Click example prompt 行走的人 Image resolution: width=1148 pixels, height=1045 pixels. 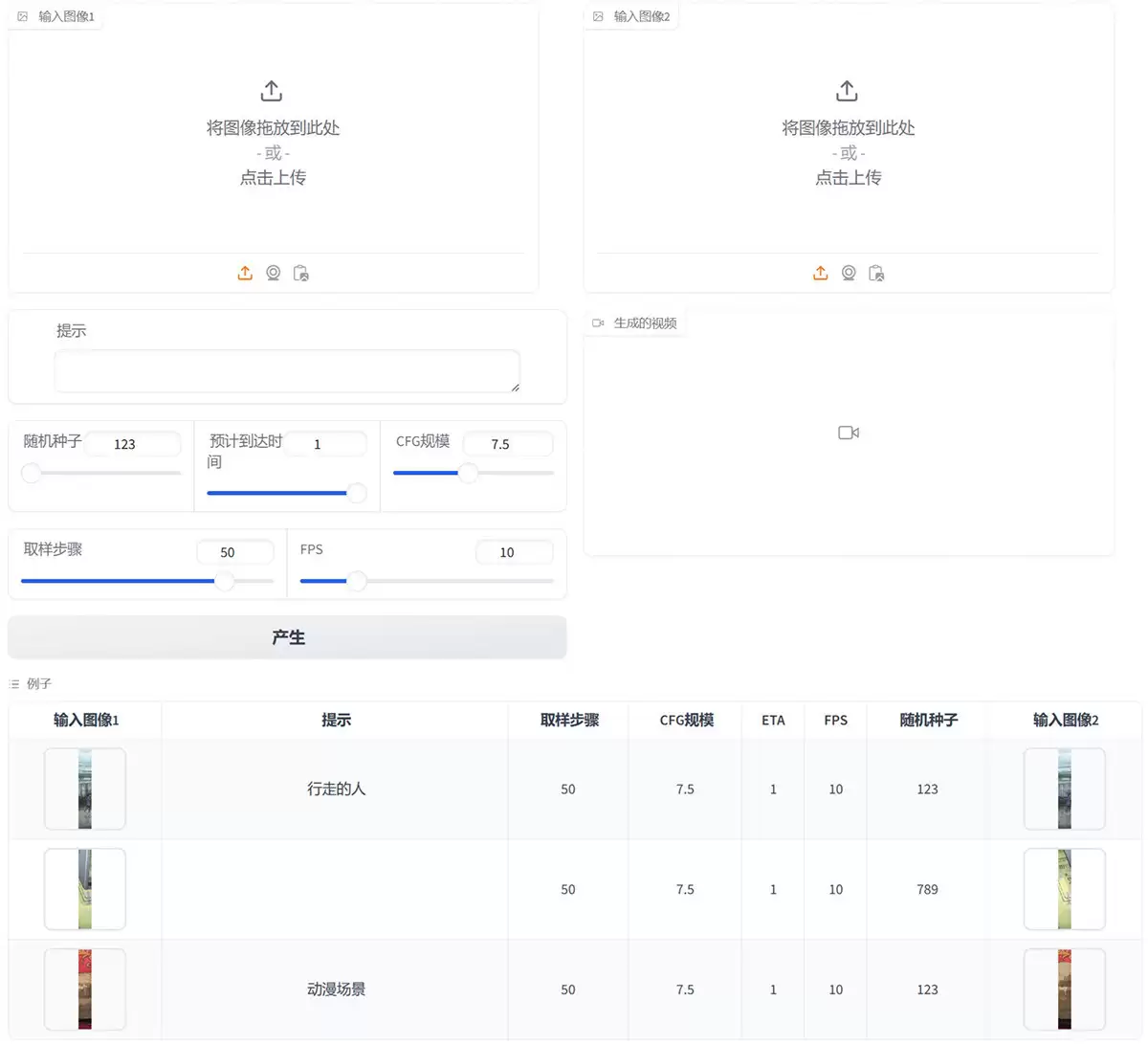[336, 789]
